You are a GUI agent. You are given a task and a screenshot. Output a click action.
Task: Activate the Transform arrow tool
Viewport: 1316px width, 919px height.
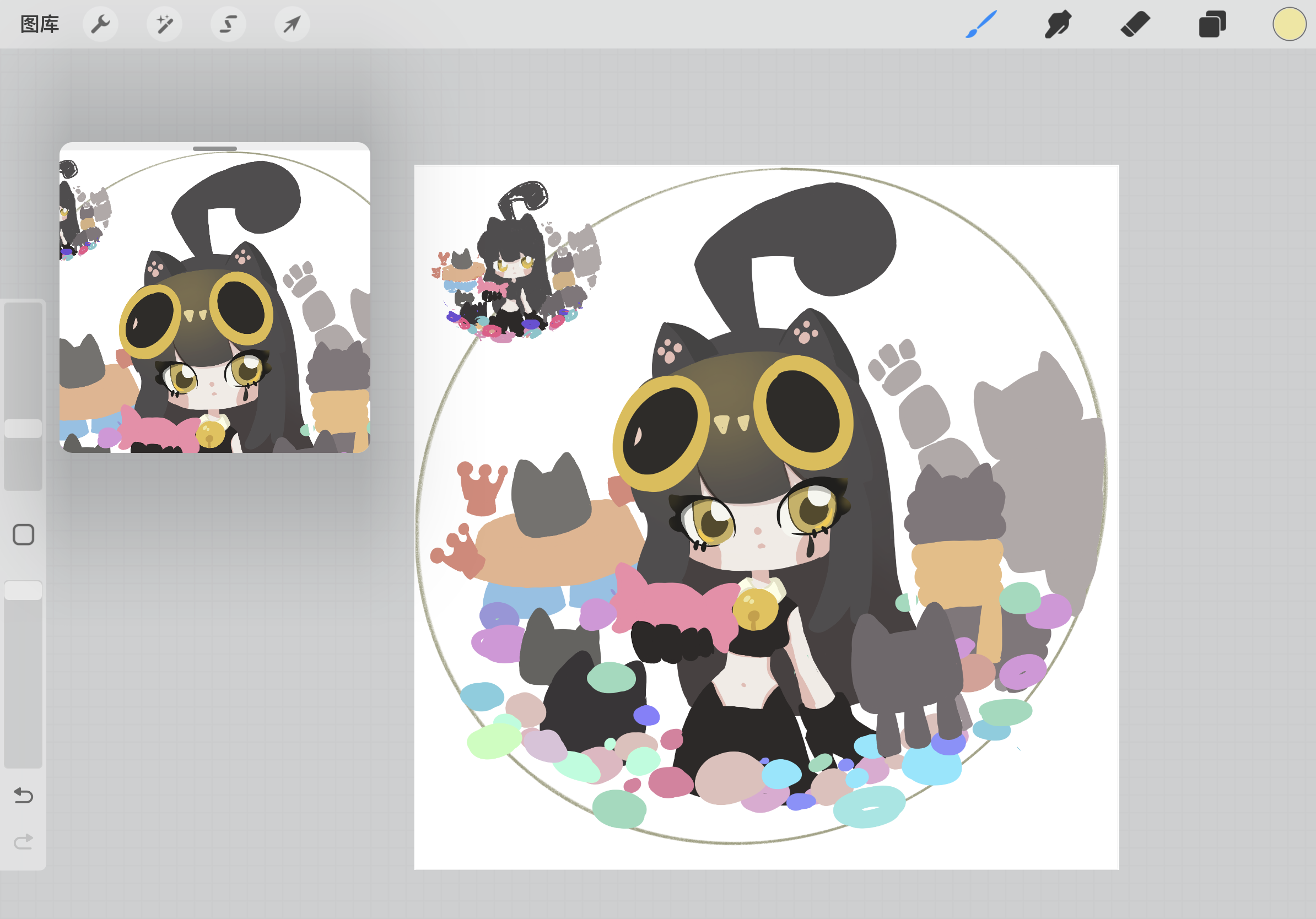point(292,24)
